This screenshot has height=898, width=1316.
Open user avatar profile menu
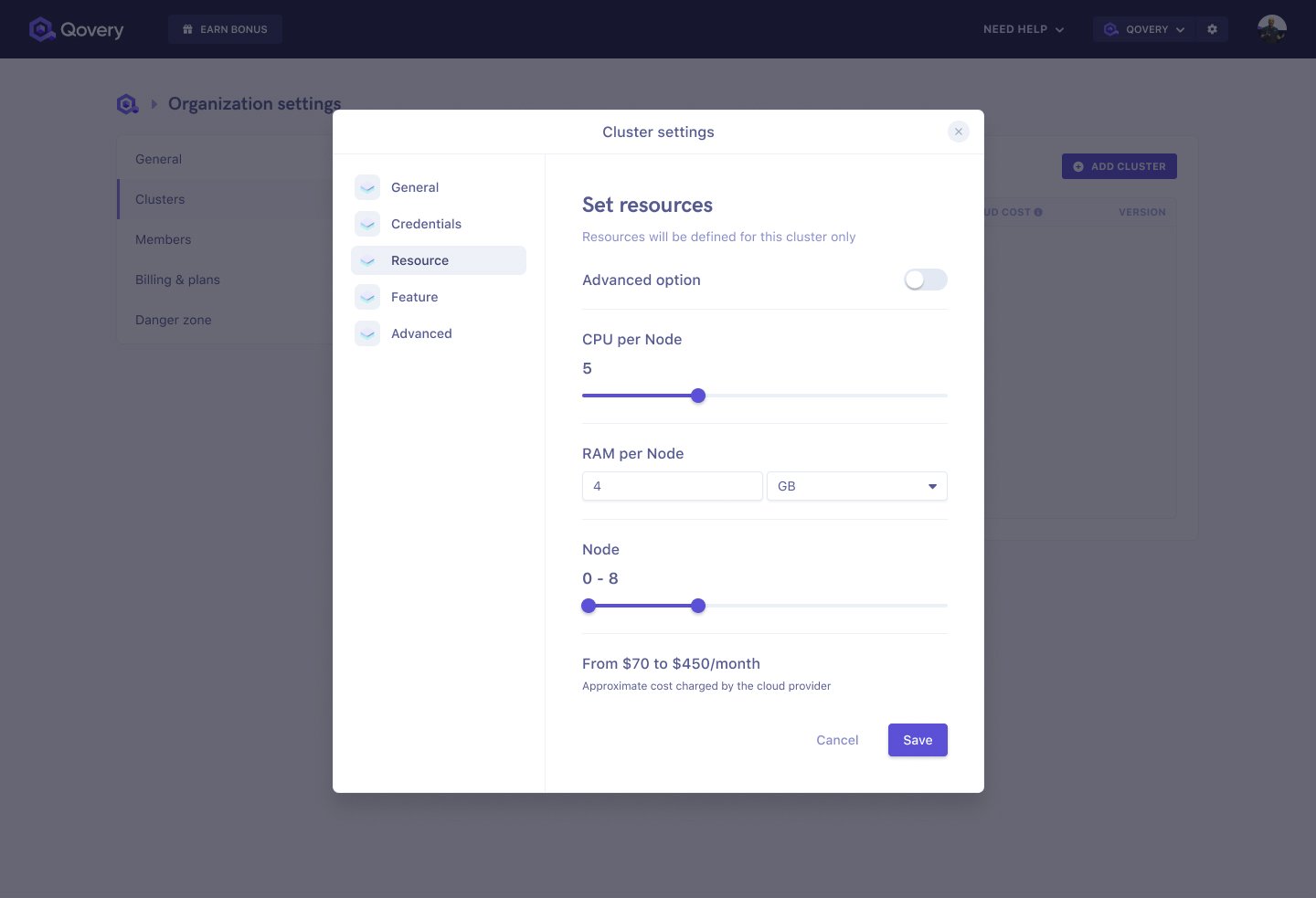(x=1271, y=29)
